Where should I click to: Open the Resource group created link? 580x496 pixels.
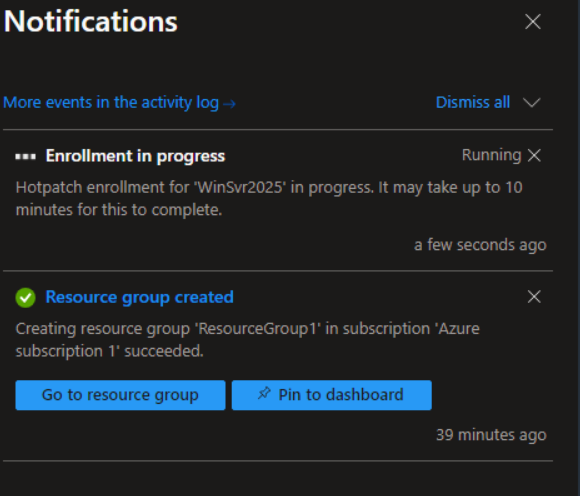tap(139, 297)
